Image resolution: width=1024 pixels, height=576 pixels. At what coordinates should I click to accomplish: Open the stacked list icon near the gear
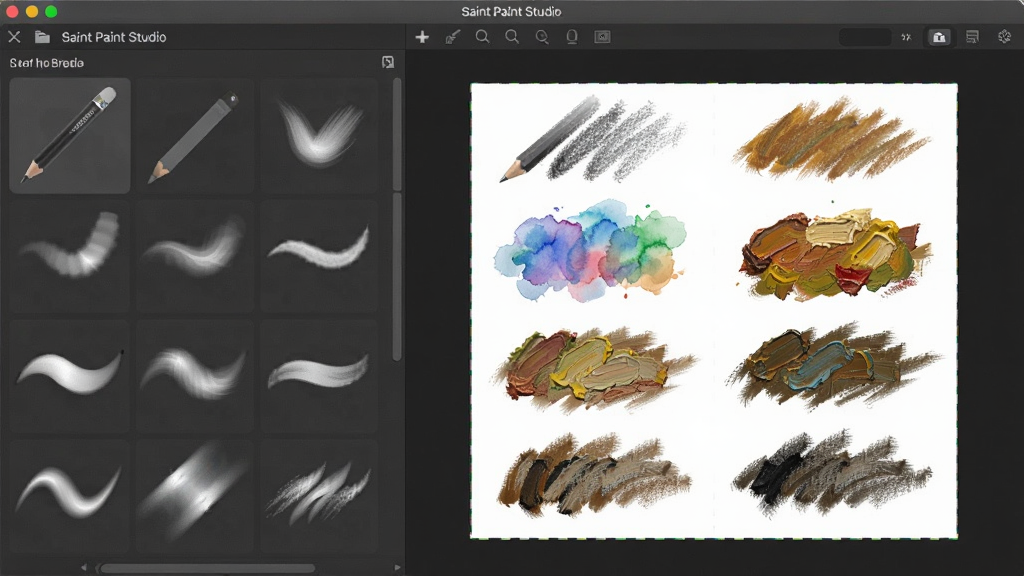972,37
